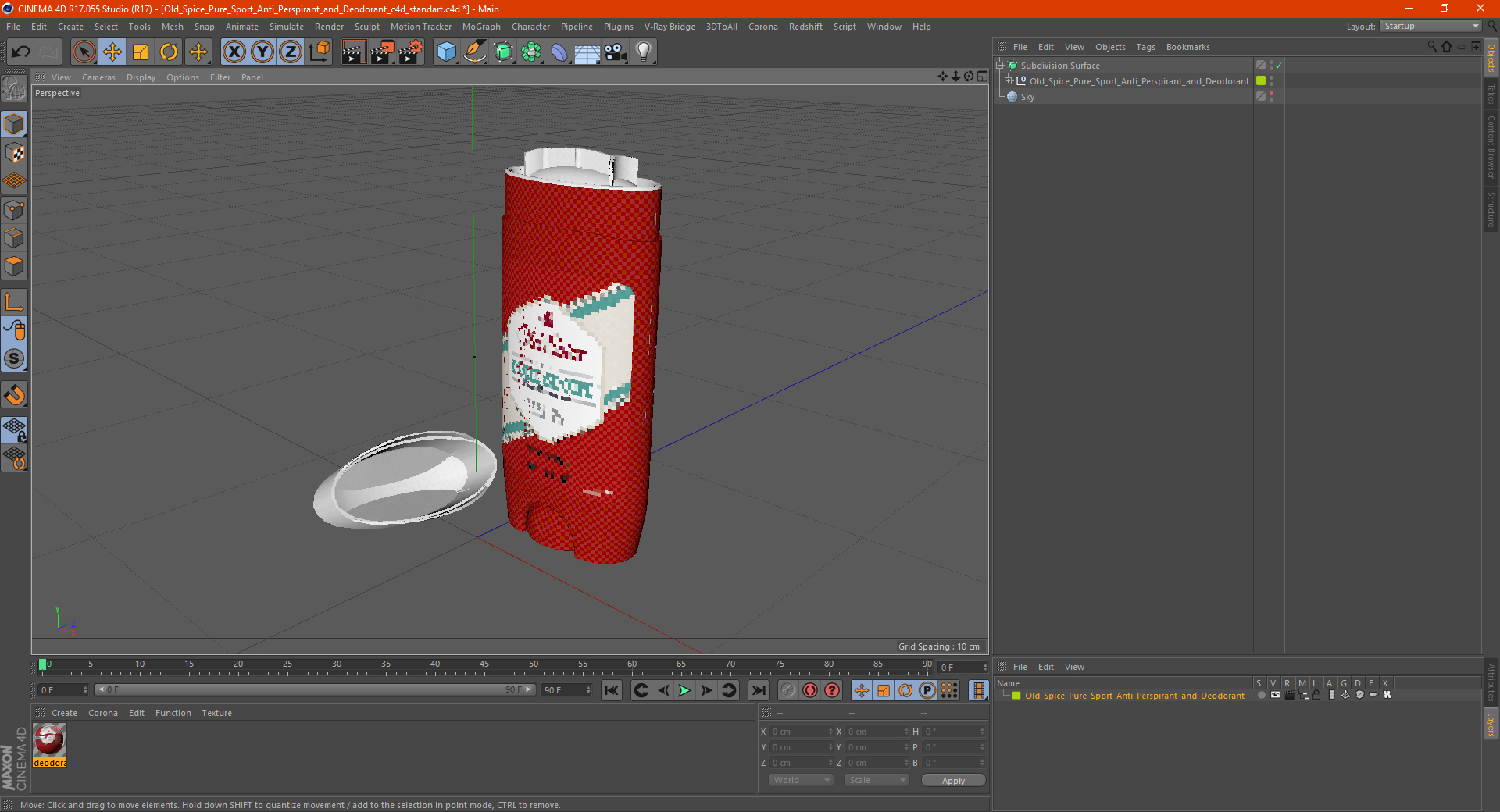Toggle Autokeying

coord(810,690)
